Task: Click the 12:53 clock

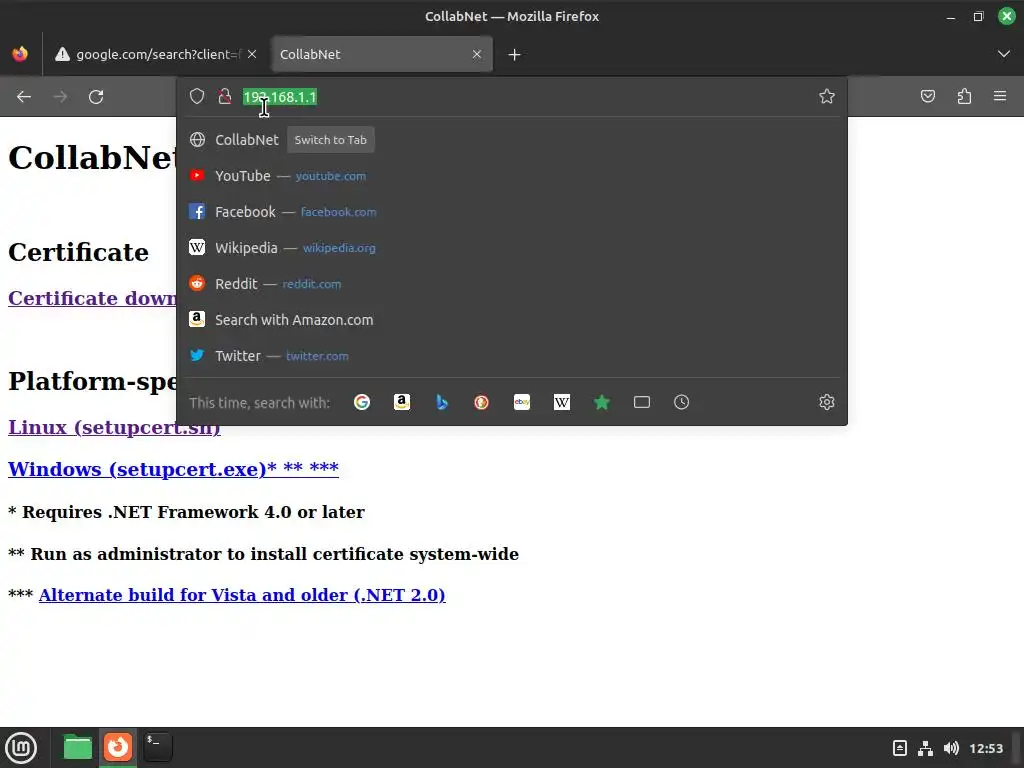Action: click(x=986, y=748)
